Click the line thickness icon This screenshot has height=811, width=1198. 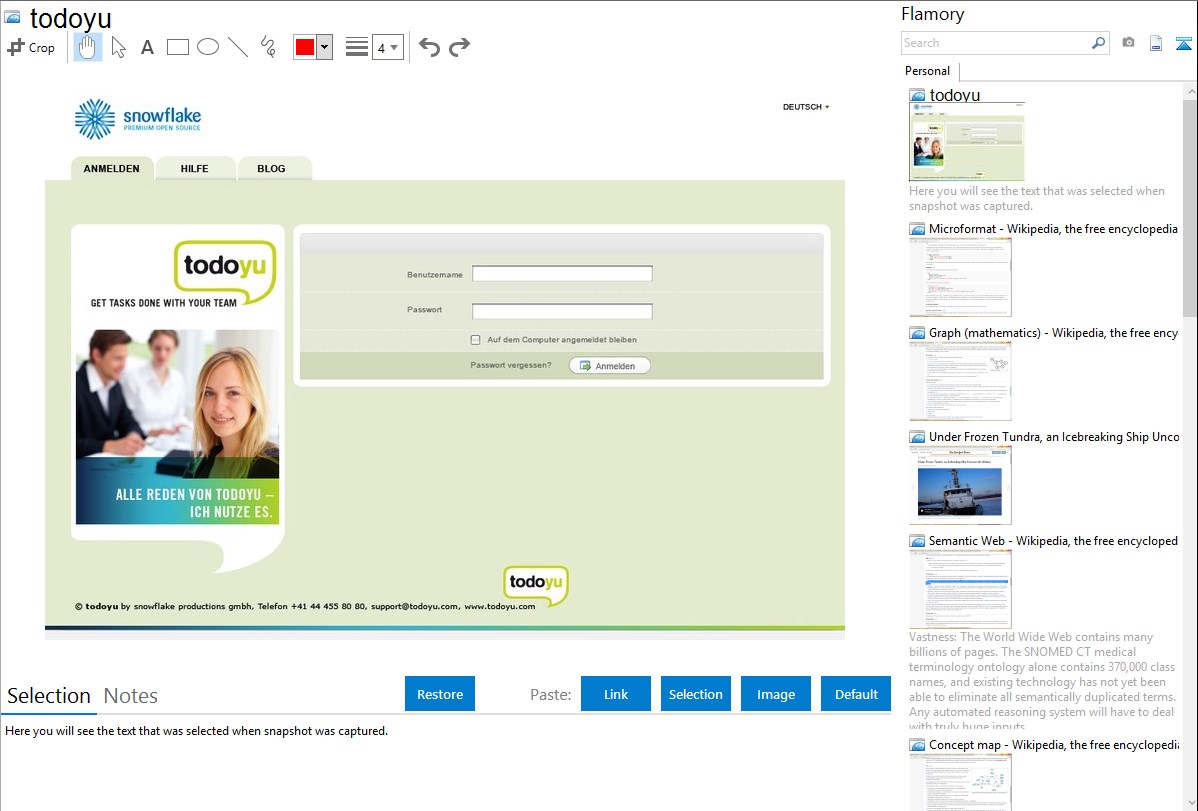357,47
